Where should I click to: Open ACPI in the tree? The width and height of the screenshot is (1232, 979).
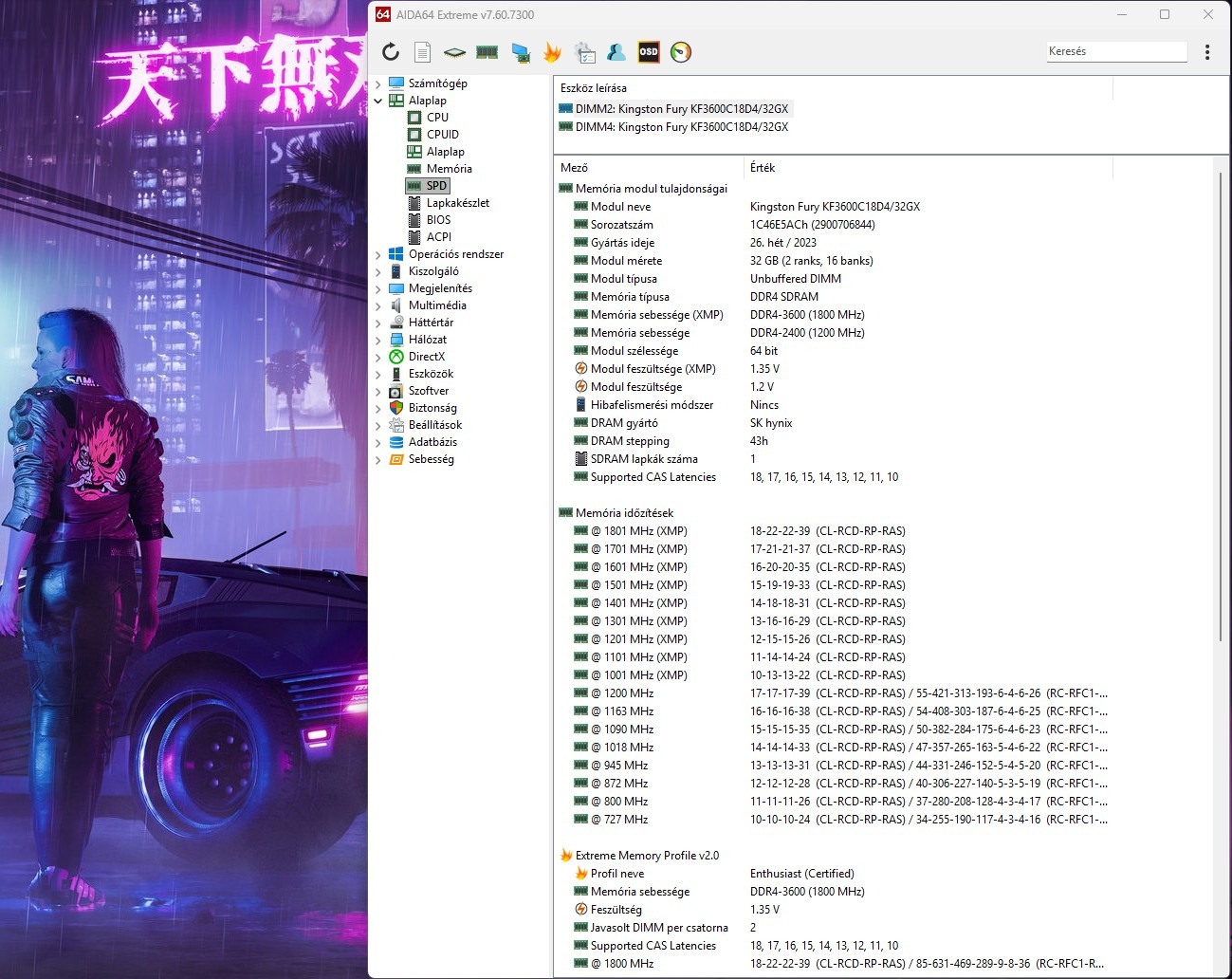point(438,237)
